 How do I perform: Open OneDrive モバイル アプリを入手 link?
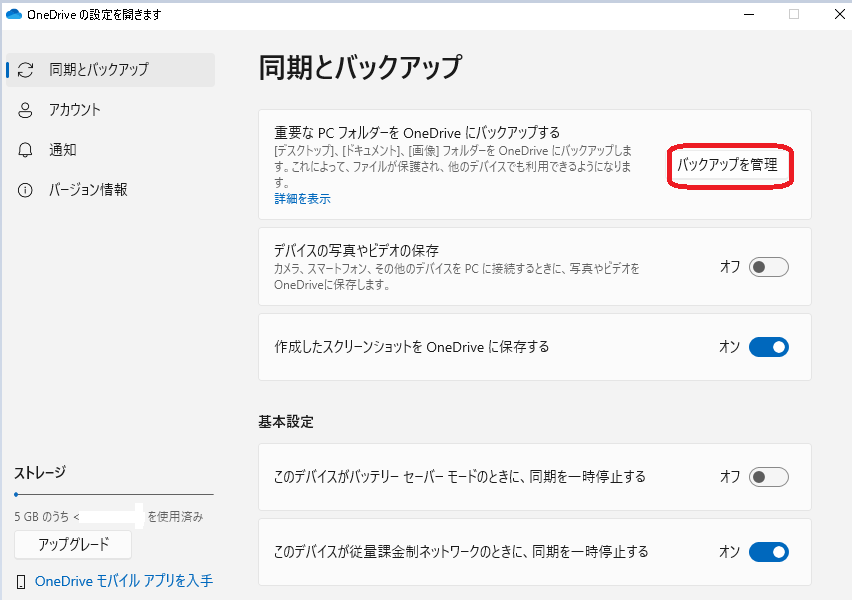124,581
